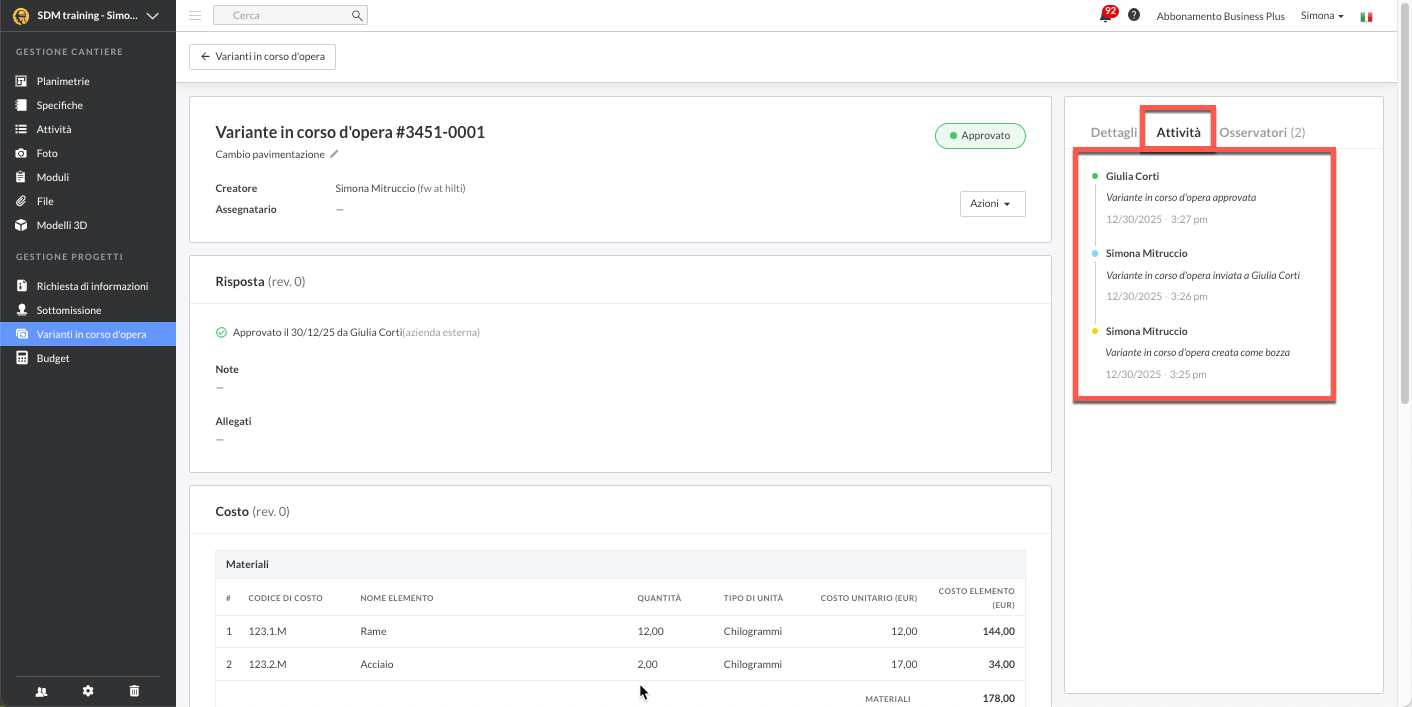The height and width of the screenshot is (707, 1412).
Task: Click the search magnifier icon
Action: click(x=357, y=16)
